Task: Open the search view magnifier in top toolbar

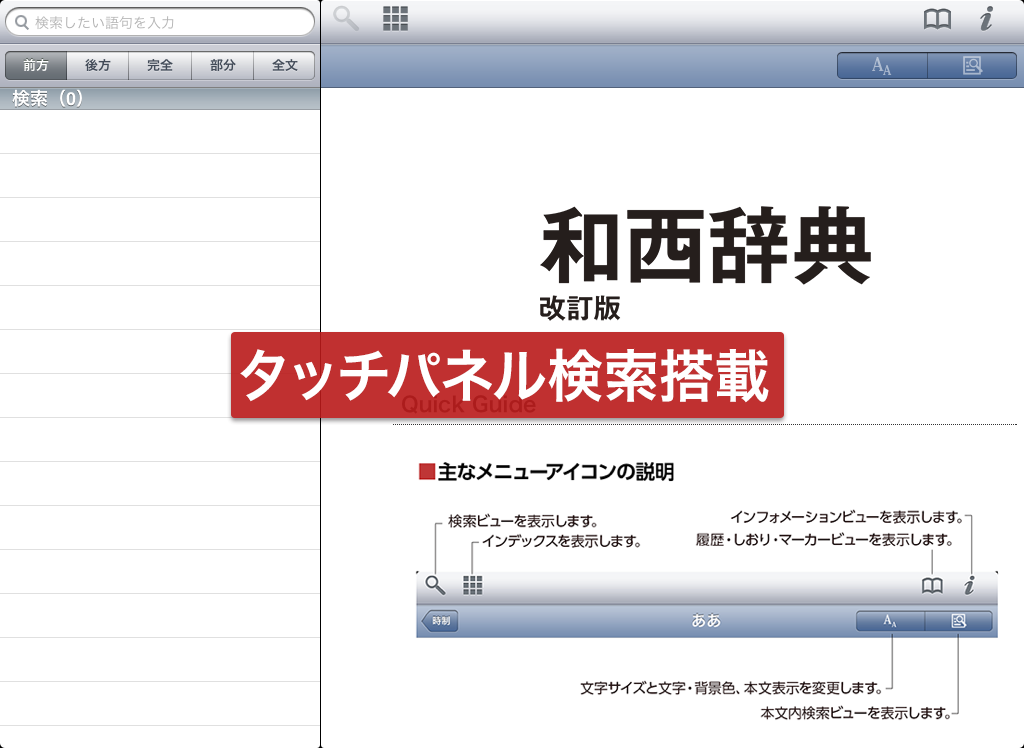Action: [x=346, y=19]
